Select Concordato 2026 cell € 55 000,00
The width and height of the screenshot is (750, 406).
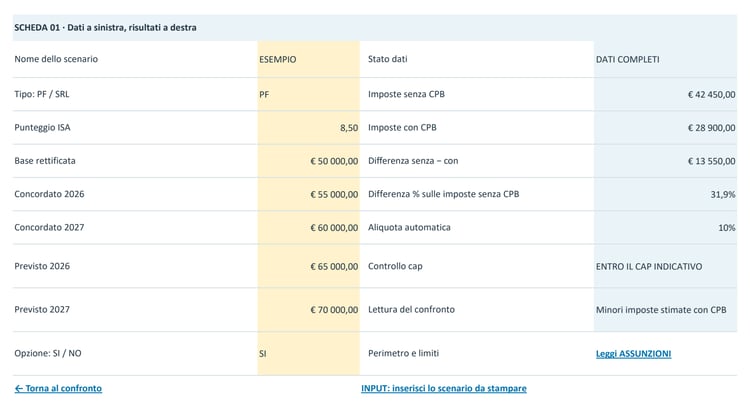[x=309, y=194]
